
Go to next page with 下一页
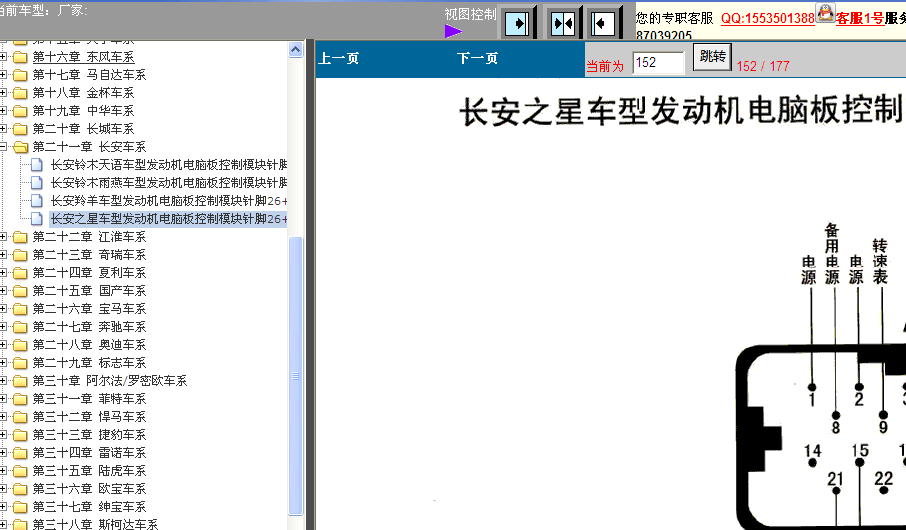coord(477,58)
